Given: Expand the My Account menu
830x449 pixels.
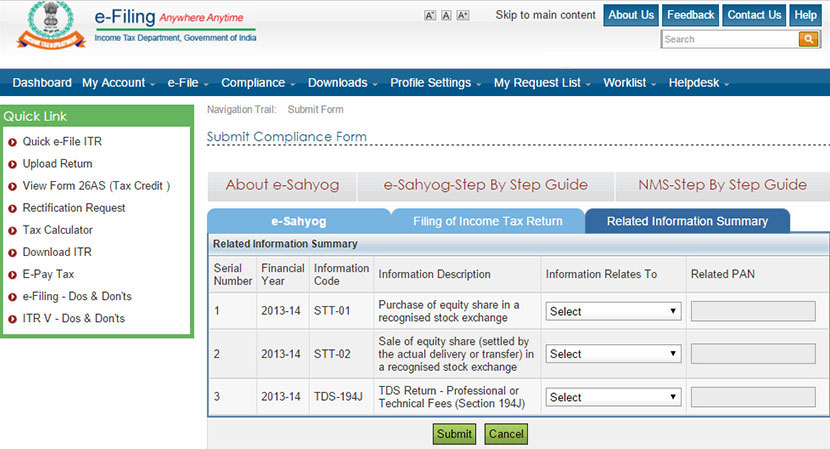Looking at the screenshot, I should tap(119, 83).
